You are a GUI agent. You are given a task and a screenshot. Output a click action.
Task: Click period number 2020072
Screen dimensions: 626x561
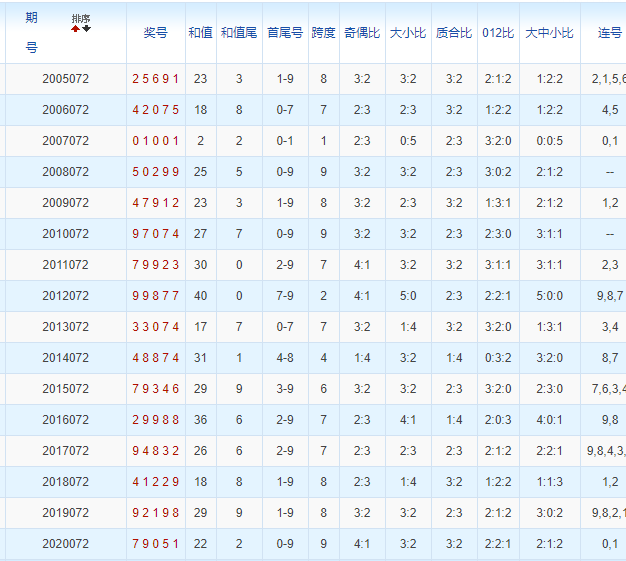66,544
